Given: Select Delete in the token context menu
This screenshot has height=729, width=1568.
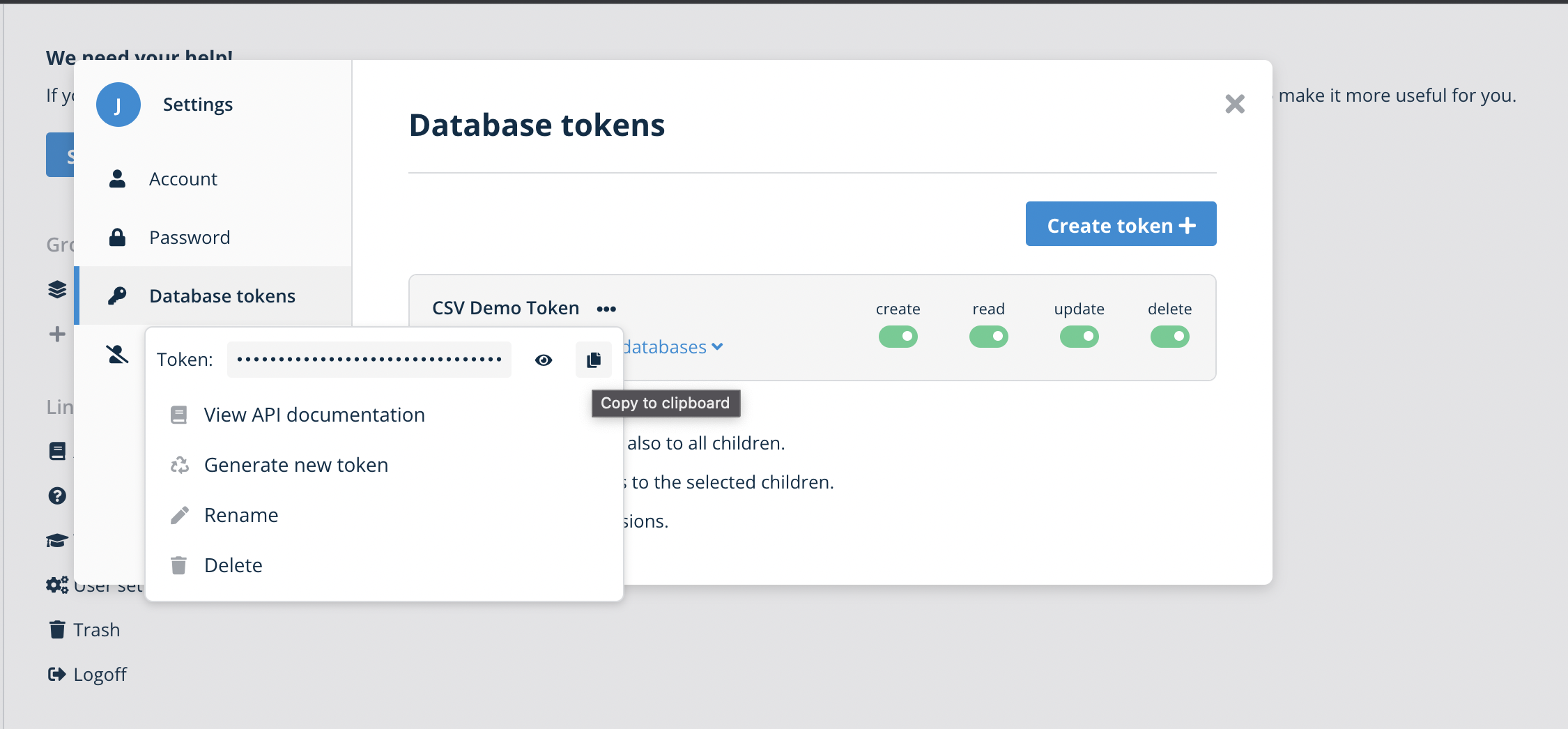Looking at the screenshot, I should pos(233,565).
